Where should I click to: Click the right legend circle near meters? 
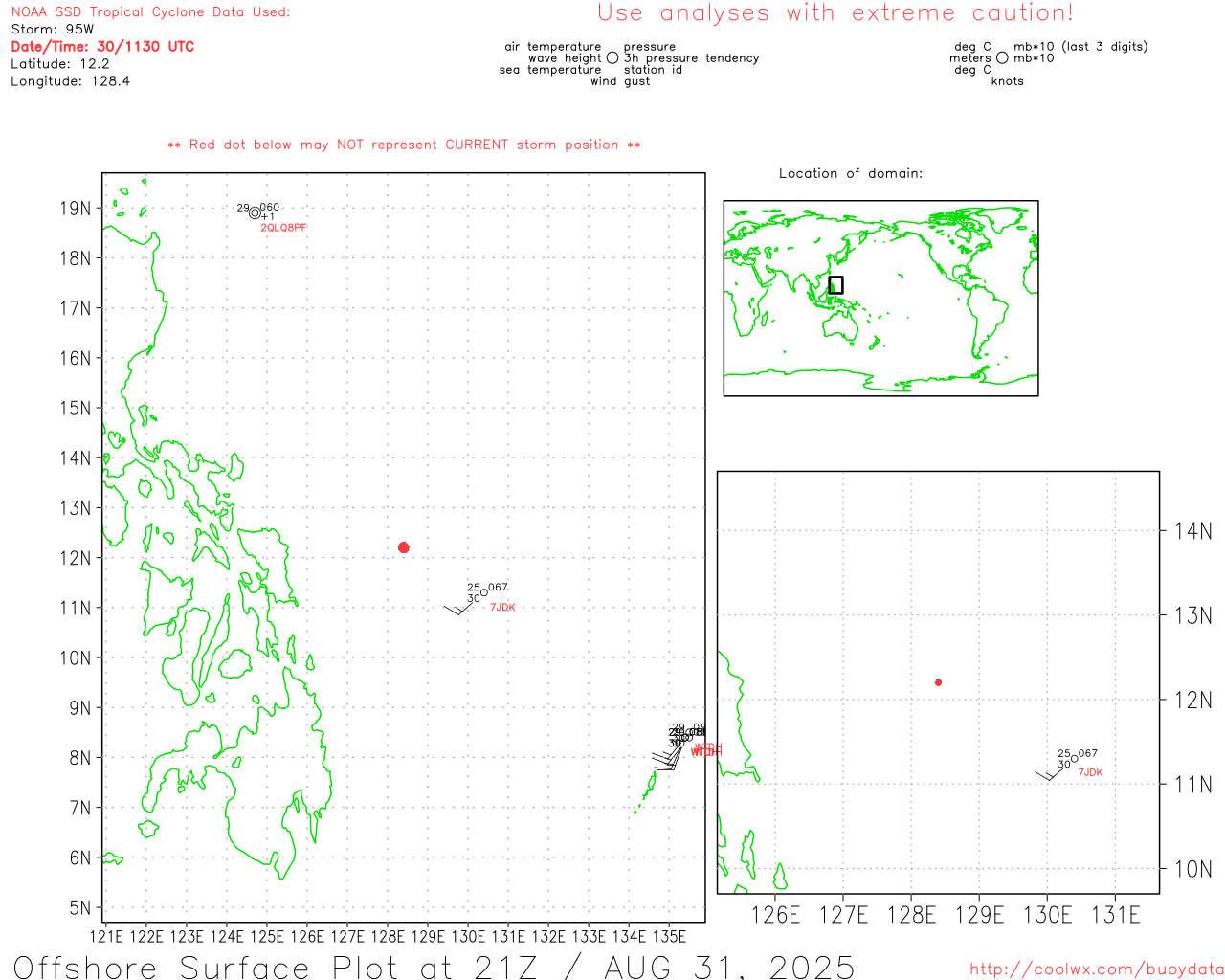(x=1002, y=58)
